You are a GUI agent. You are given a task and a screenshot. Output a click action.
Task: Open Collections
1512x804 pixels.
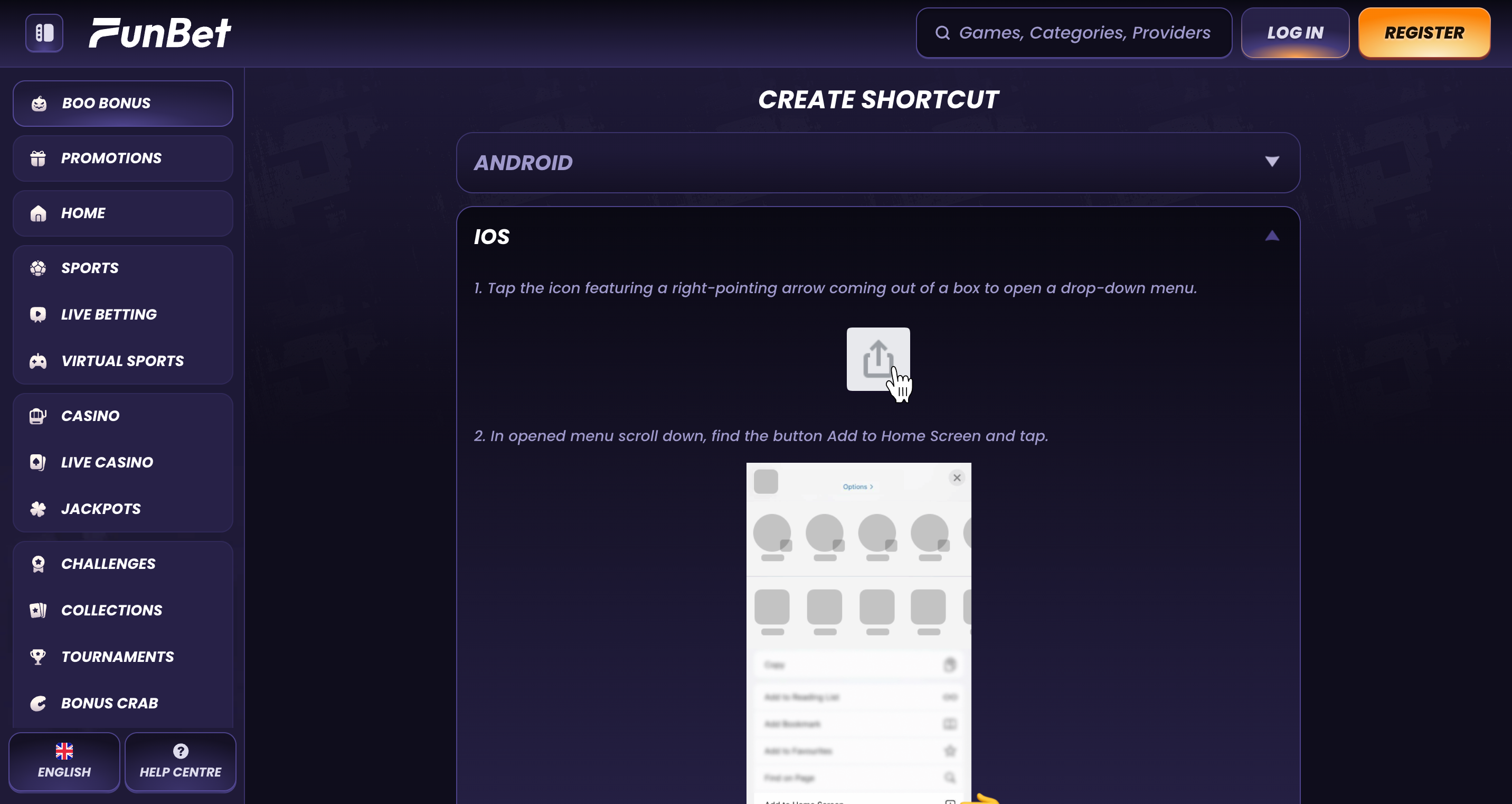pos(122,610)
